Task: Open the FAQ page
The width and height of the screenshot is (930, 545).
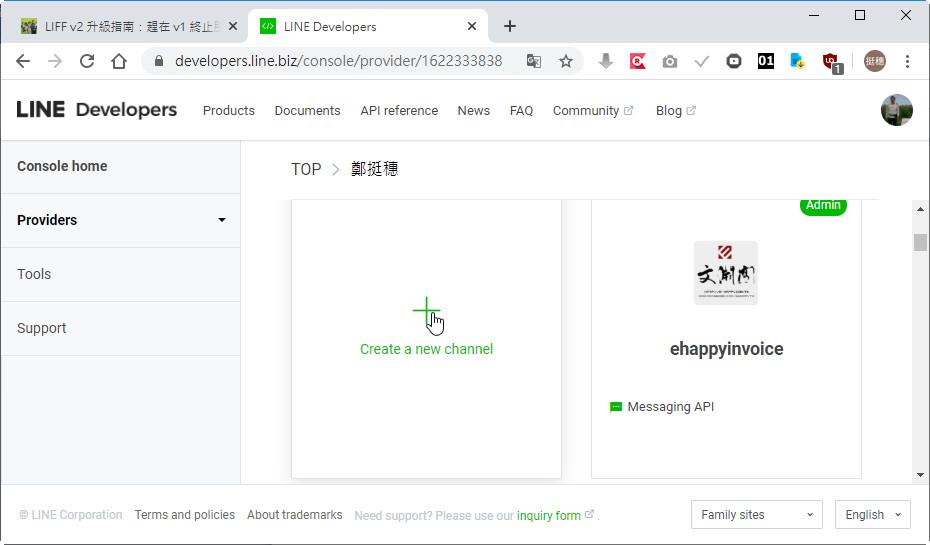Action: coord(521,111)
